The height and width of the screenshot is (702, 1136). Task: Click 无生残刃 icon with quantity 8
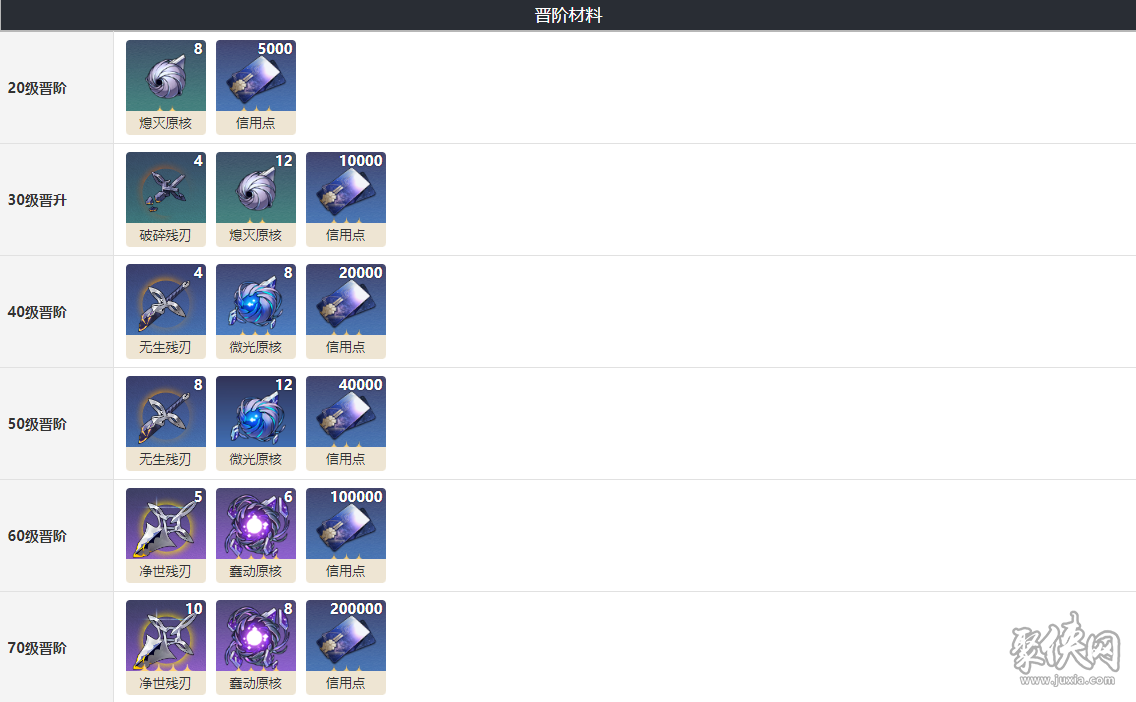[166, 423]
